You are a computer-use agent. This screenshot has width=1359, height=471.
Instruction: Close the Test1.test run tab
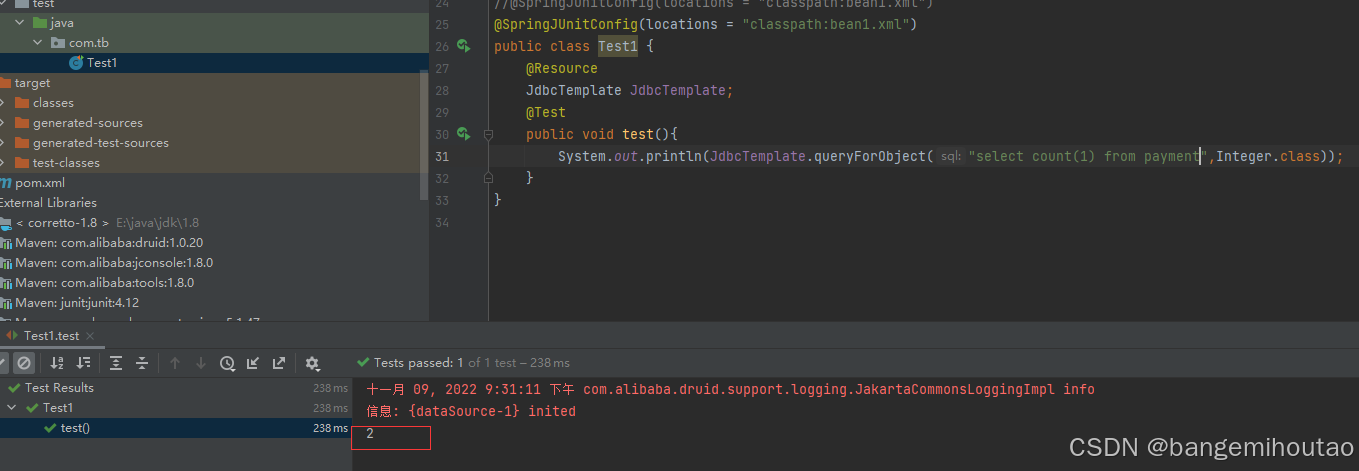89,336
